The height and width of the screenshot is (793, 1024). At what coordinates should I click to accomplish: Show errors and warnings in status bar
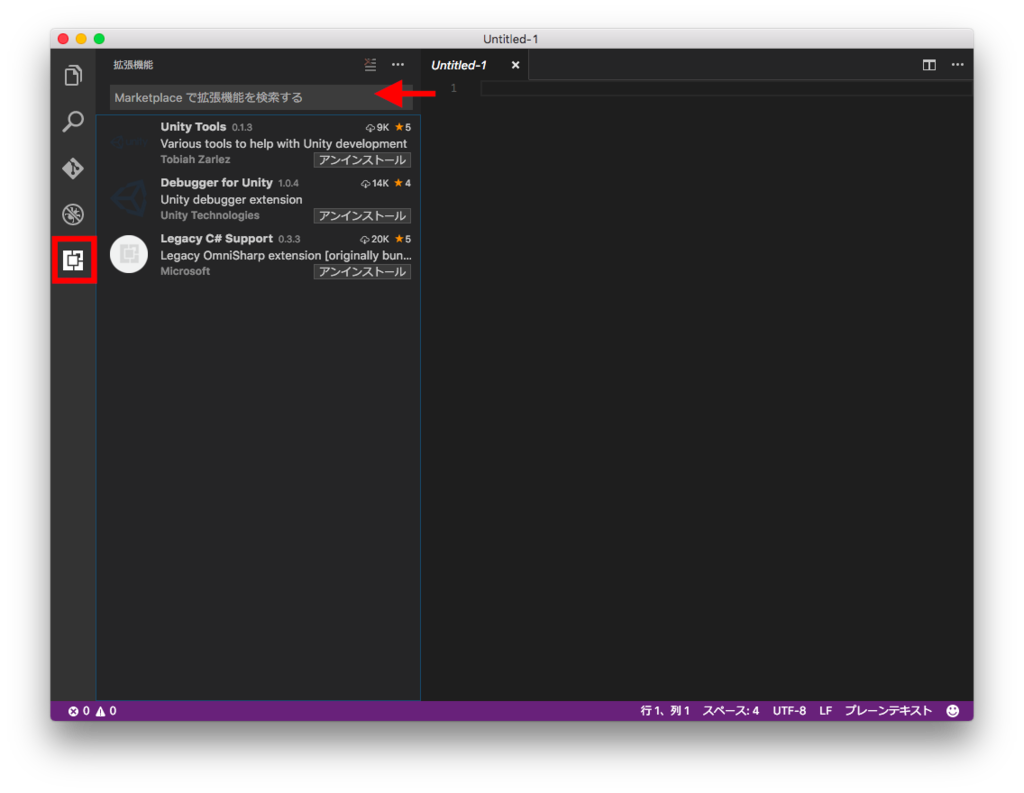(92, 711)
